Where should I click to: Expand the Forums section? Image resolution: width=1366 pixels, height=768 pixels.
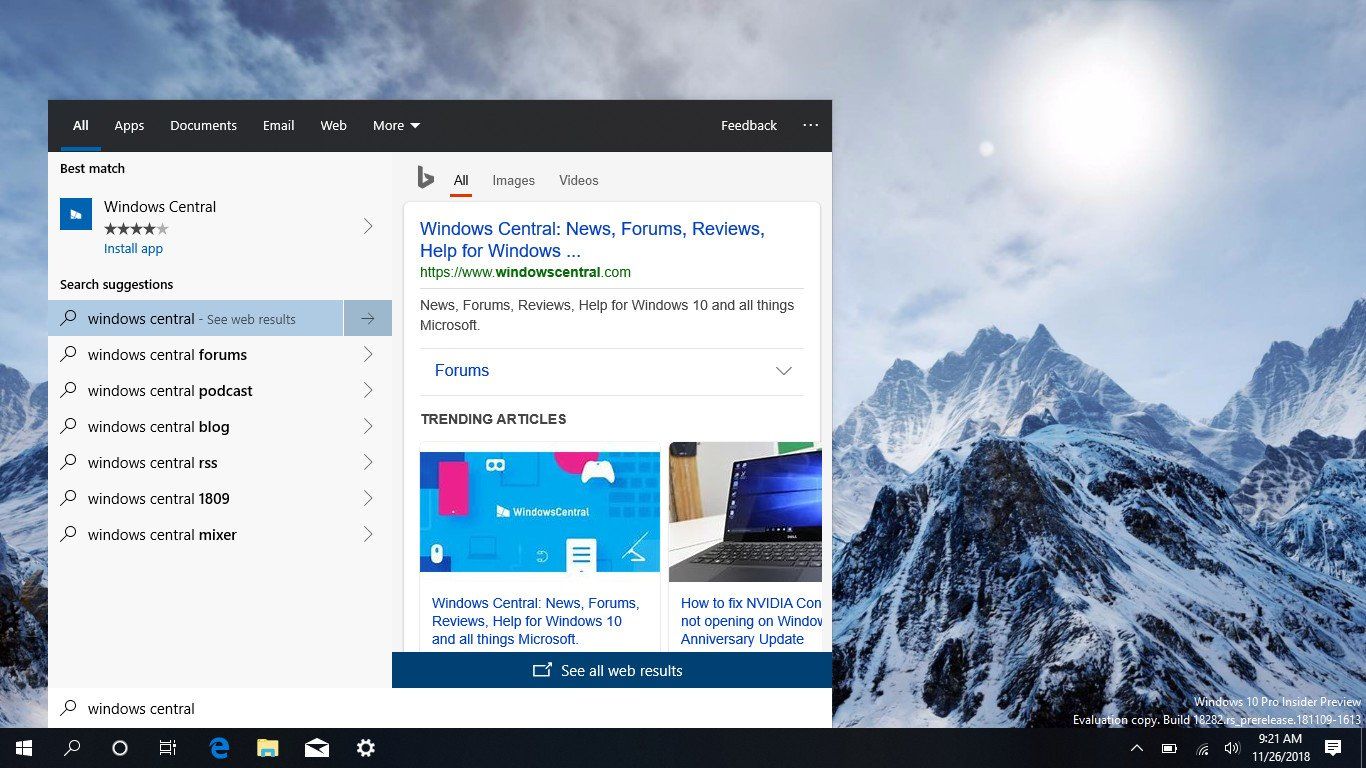click(784, 370)
